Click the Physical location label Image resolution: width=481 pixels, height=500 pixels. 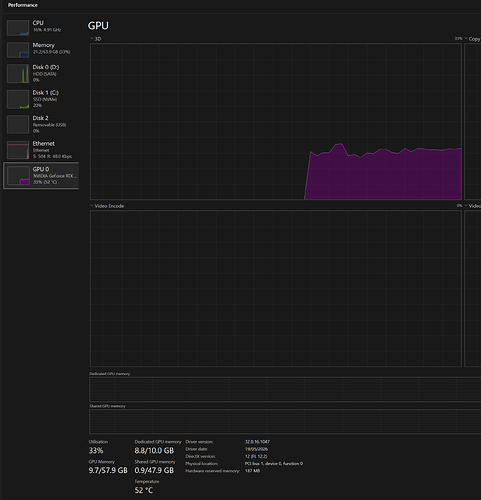click(202, 464)
